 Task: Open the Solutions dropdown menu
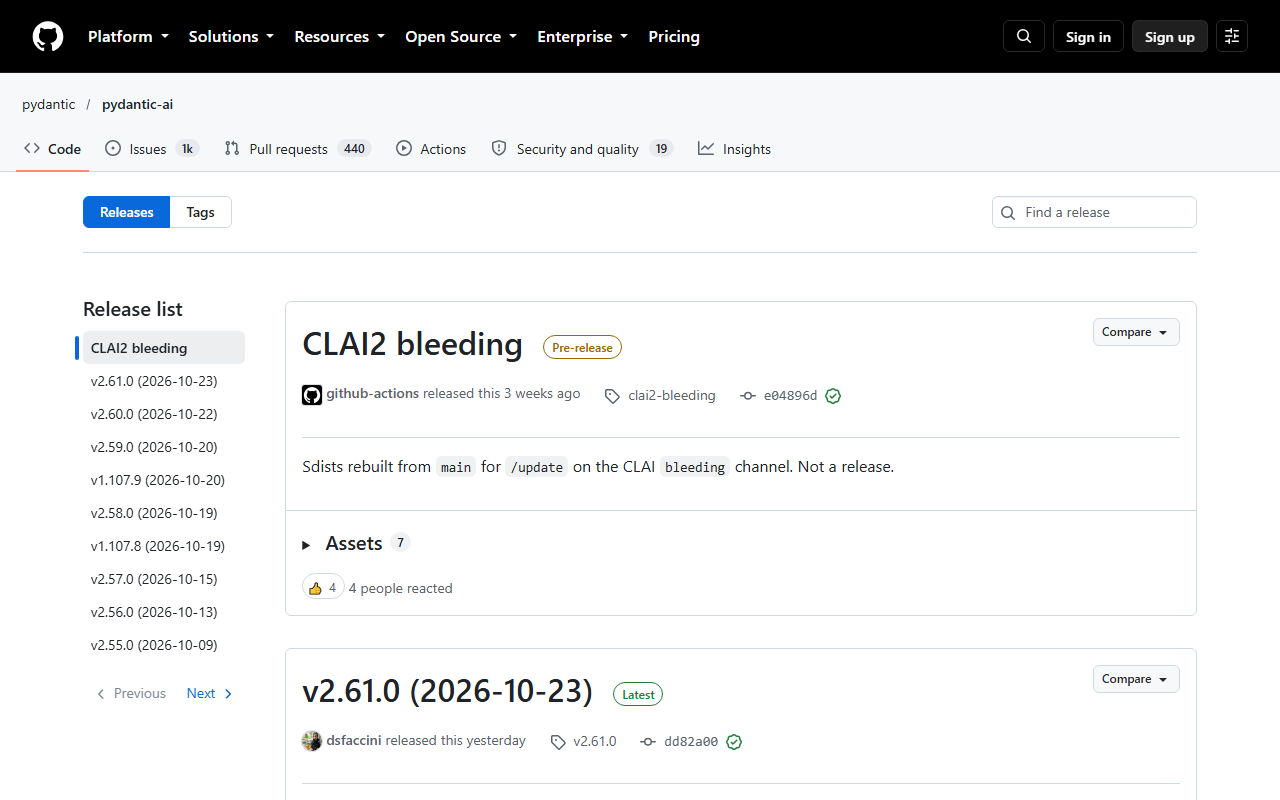231,37
